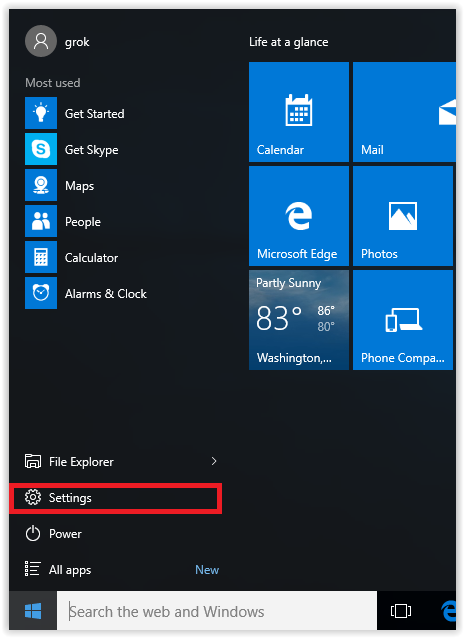This screenshot has height=638, width=464.
Task: Open the Calendar live tile
Action: tap(299, 112)
